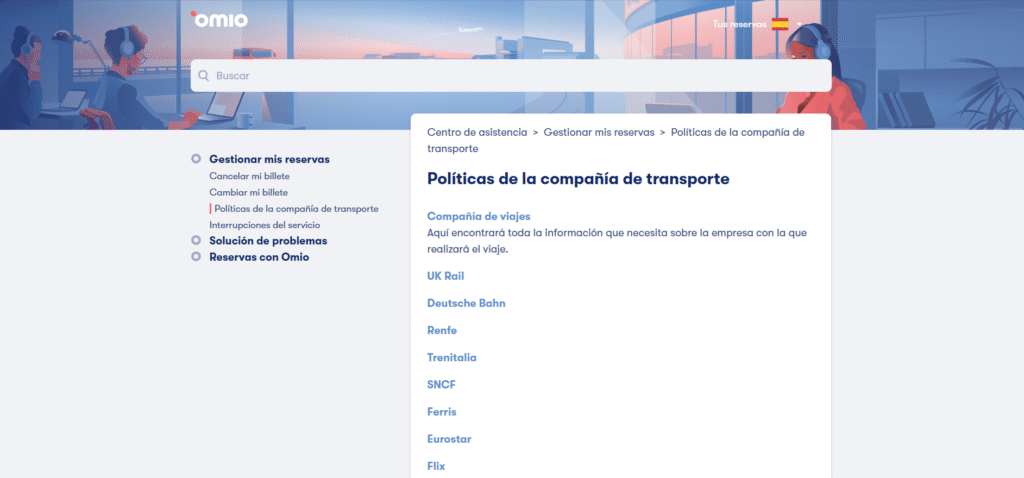This screenshot has height=478, width=1024.
Task: Open Cancelar mi billete
Action: click(249, 176)
